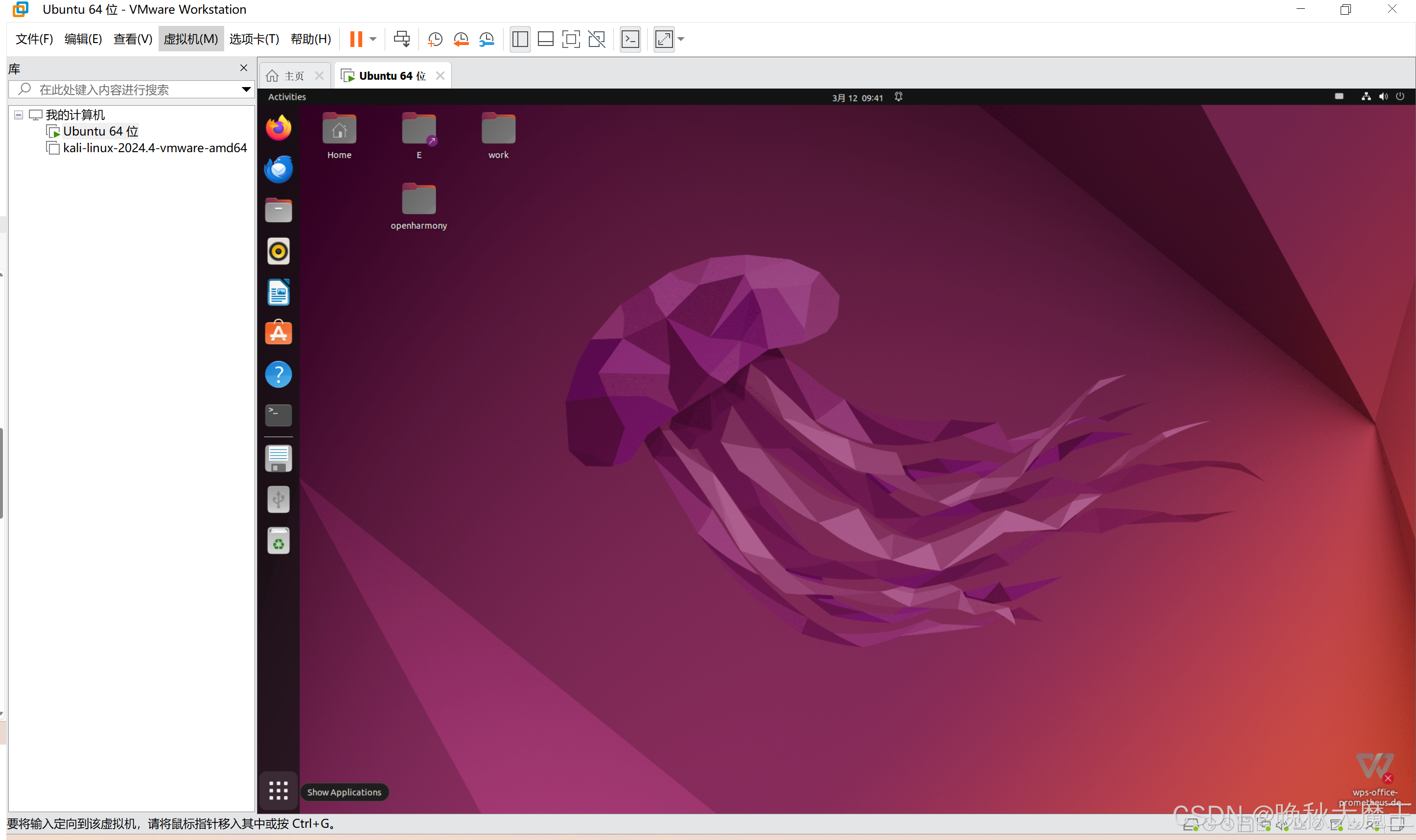Collapse the 我的计算机 tree node
This screenshot has height=840, width=1416.
tap(19, 115)
